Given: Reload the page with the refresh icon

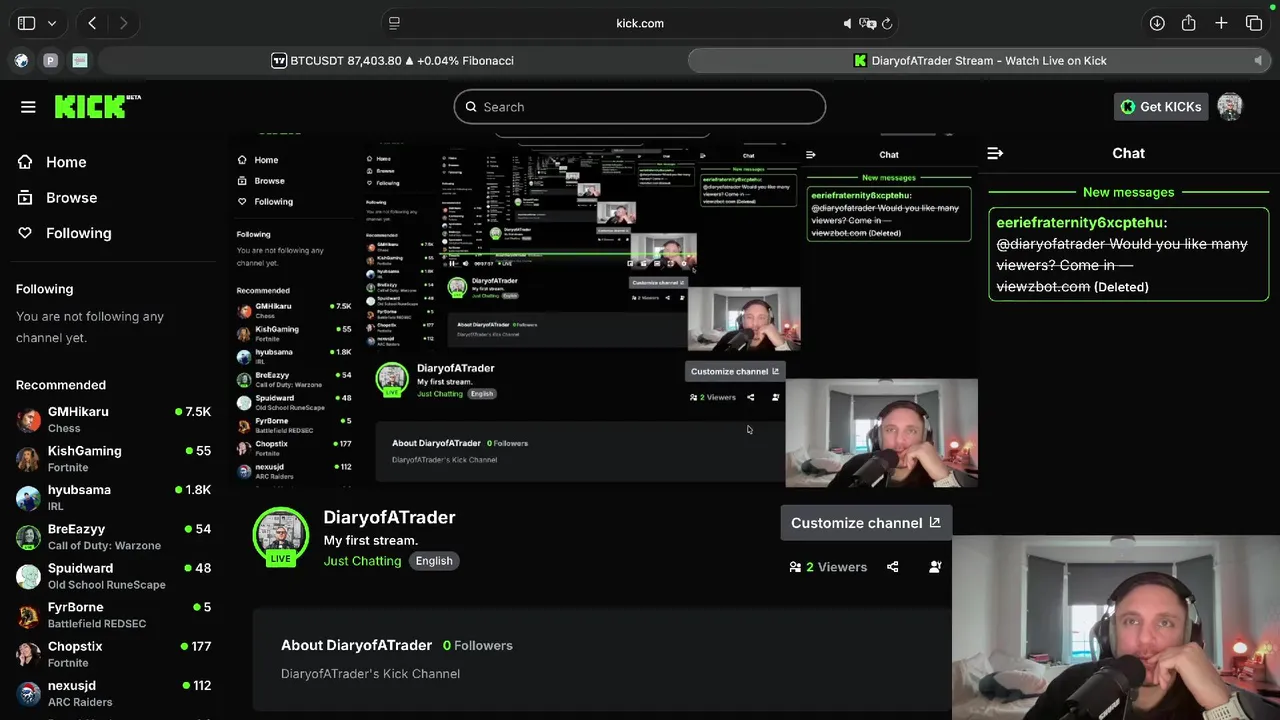Looking at the screenshot, I should (887, 23).
